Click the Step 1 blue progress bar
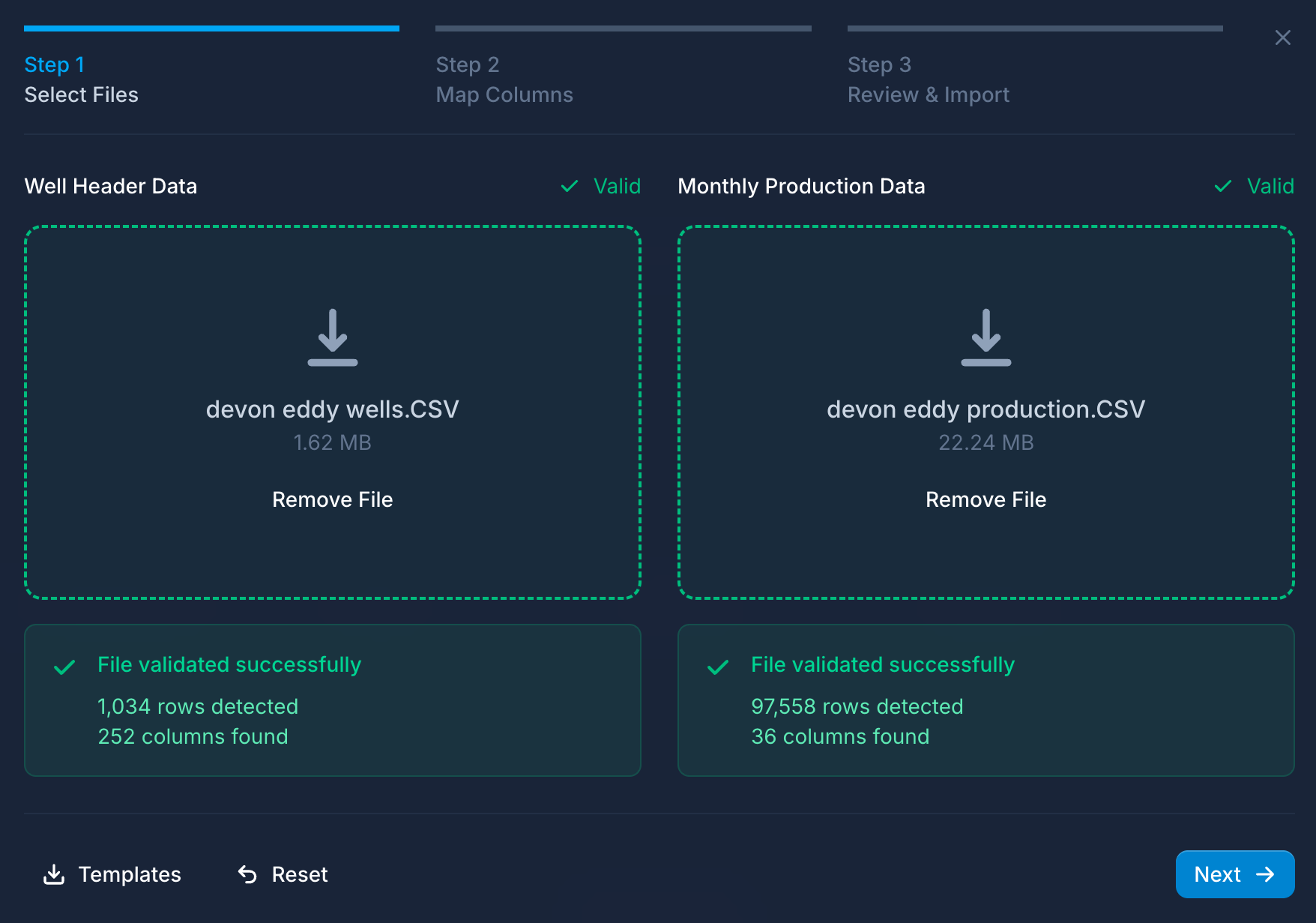 tap(211, 28)
